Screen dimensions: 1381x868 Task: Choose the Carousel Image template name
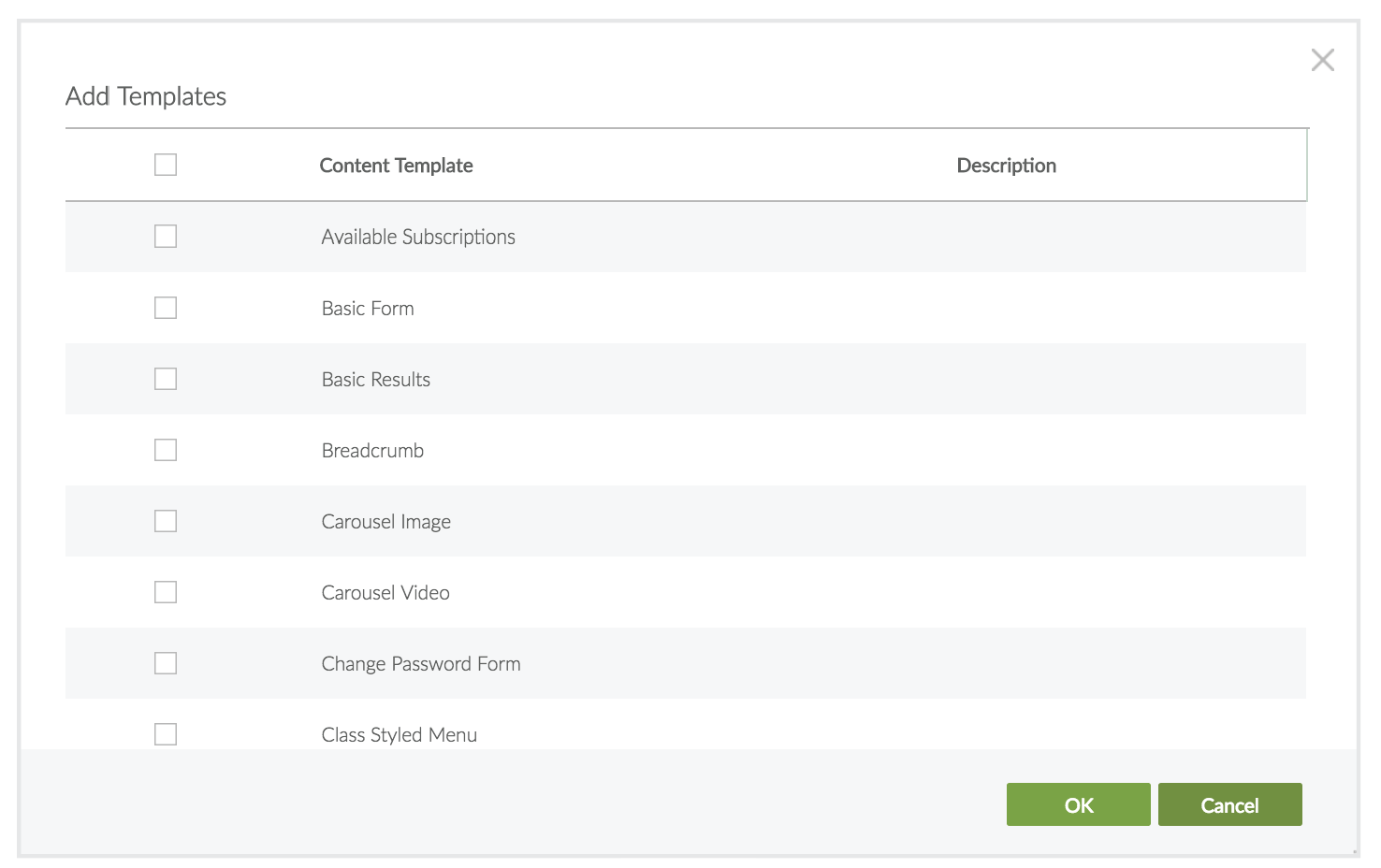385,522
